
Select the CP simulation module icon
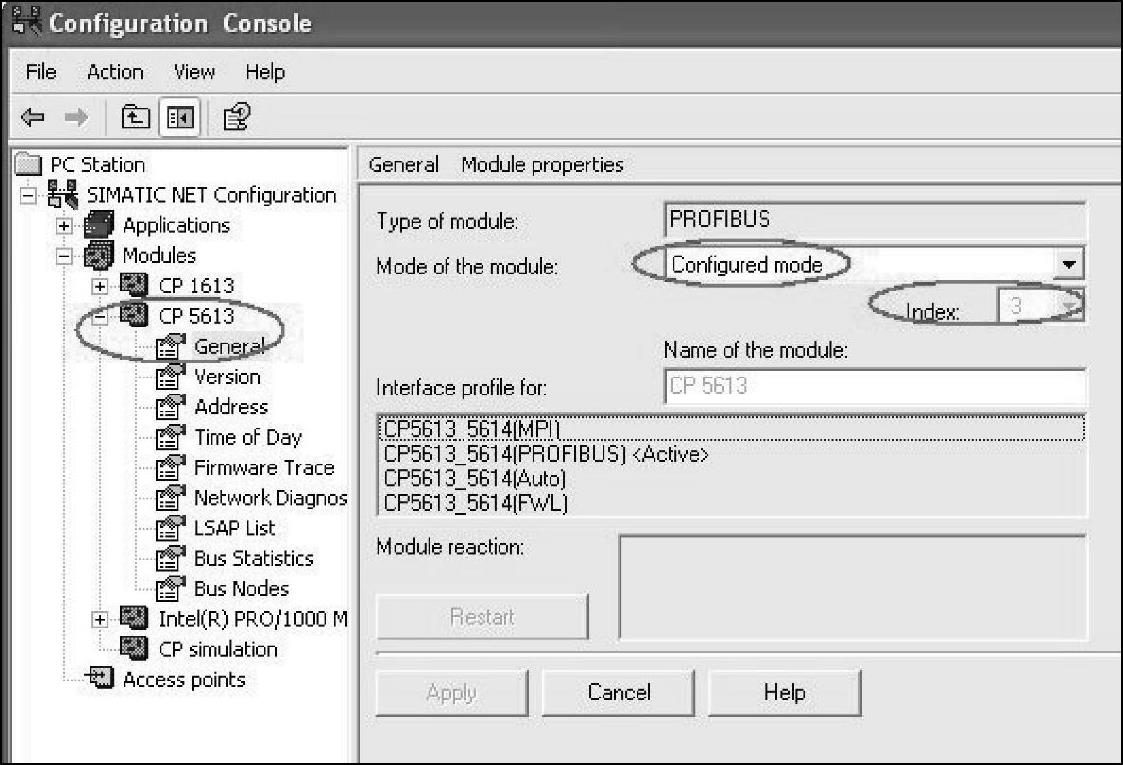[135, 649]
